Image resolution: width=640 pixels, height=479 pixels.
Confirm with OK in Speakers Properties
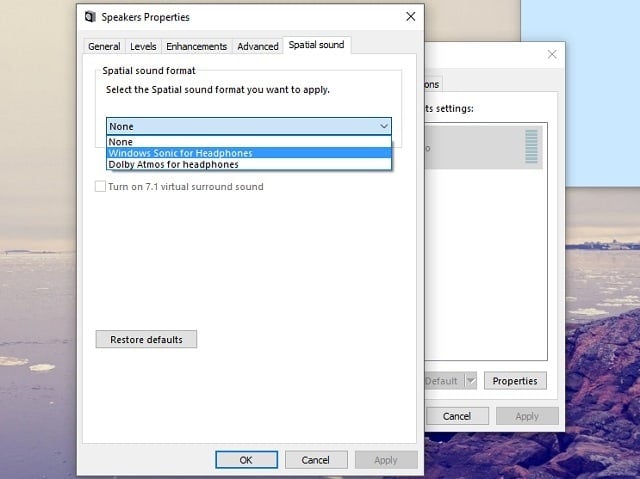(x=247, y=460)
